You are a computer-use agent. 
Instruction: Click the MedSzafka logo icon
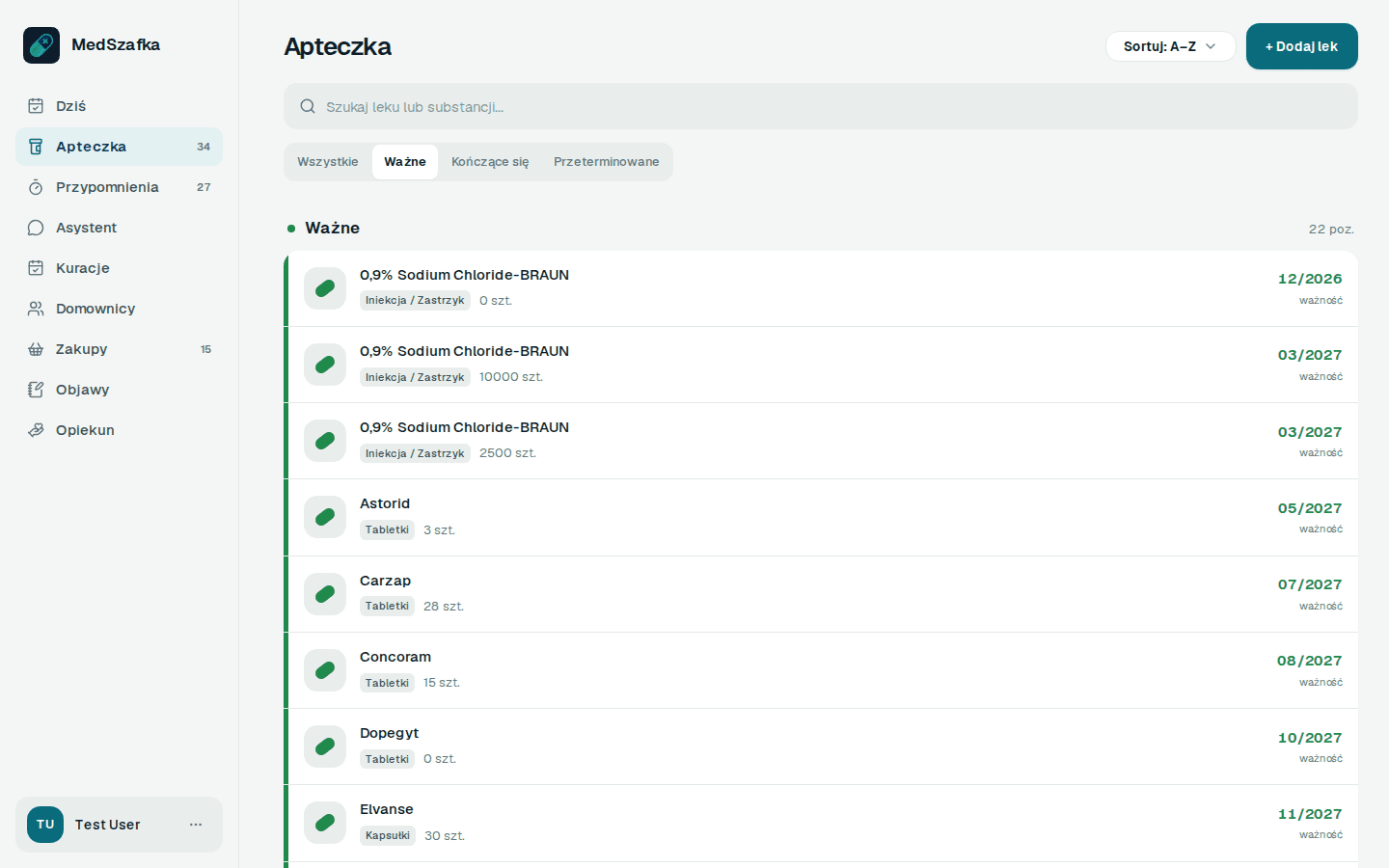click(41, 45)
